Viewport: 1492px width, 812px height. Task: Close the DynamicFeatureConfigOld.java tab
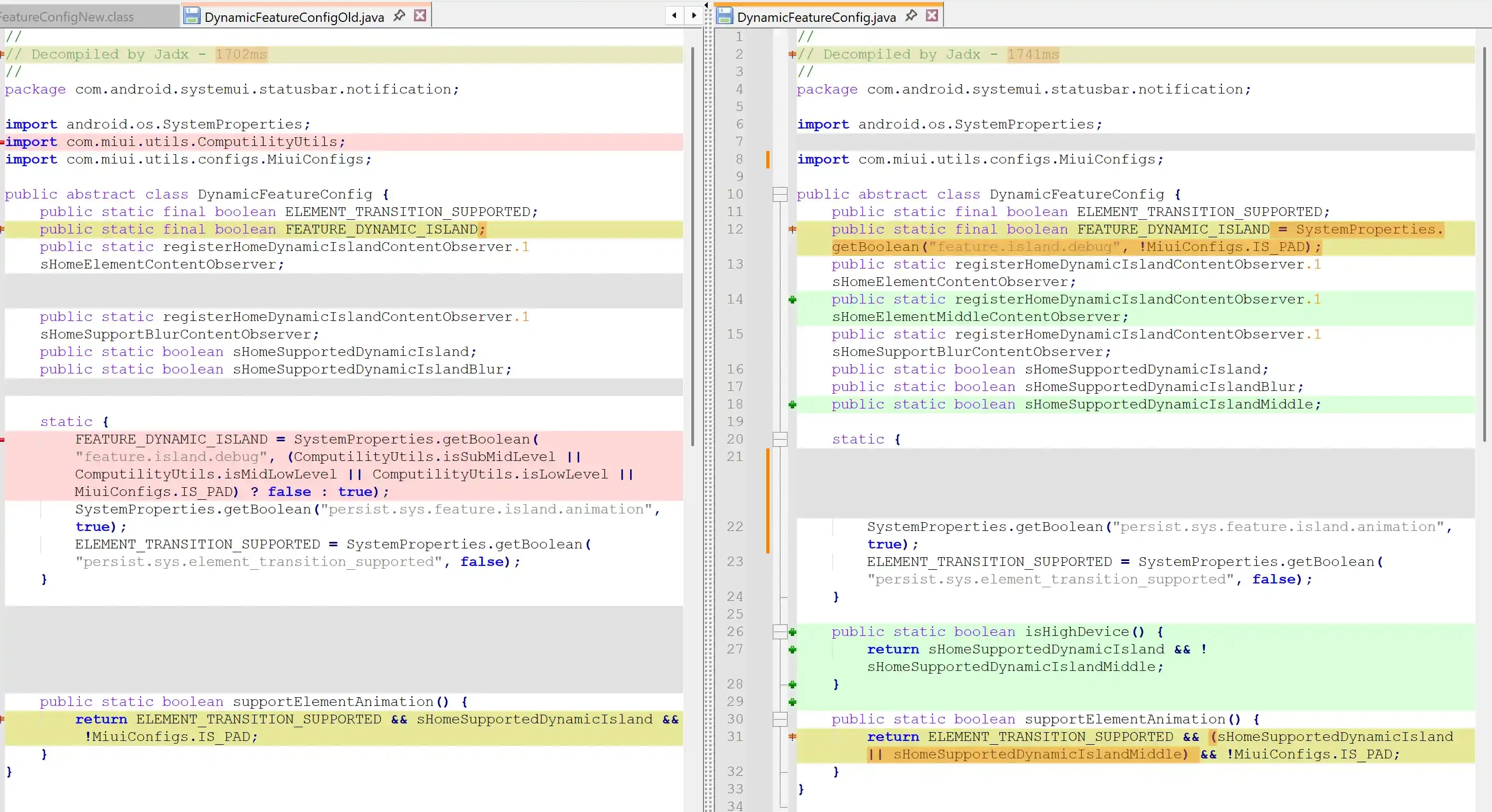point(421,16)
